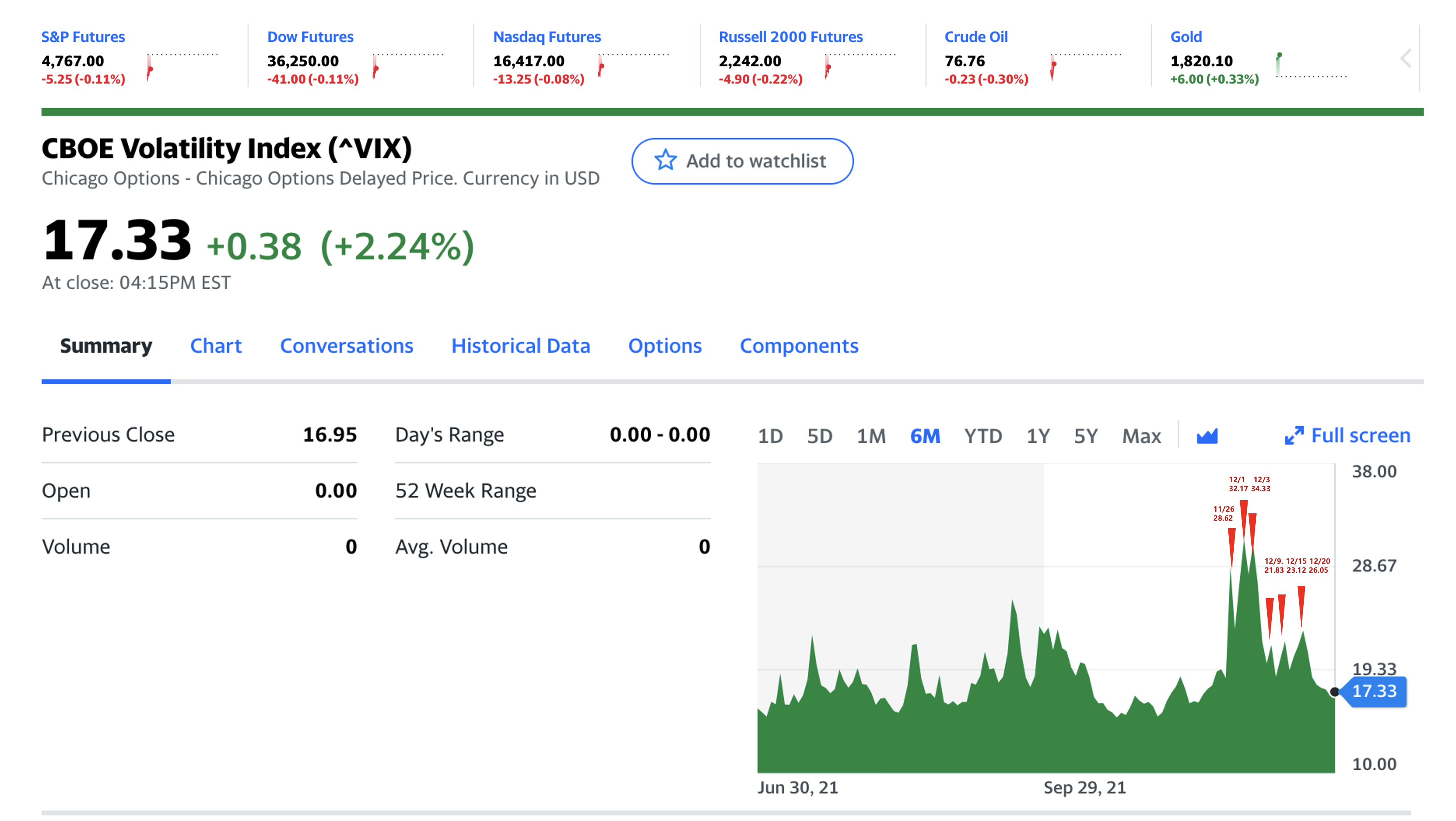Open the Chart tab
1456x821 pixels.
(215, 346)
